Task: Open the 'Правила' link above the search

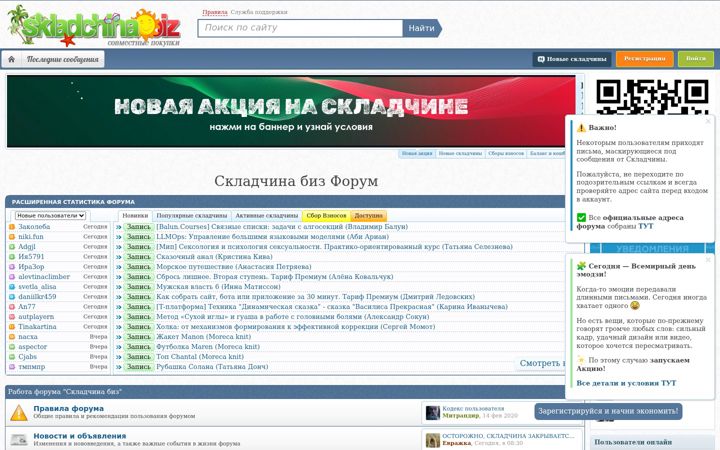Action: (x=215, y=12)
